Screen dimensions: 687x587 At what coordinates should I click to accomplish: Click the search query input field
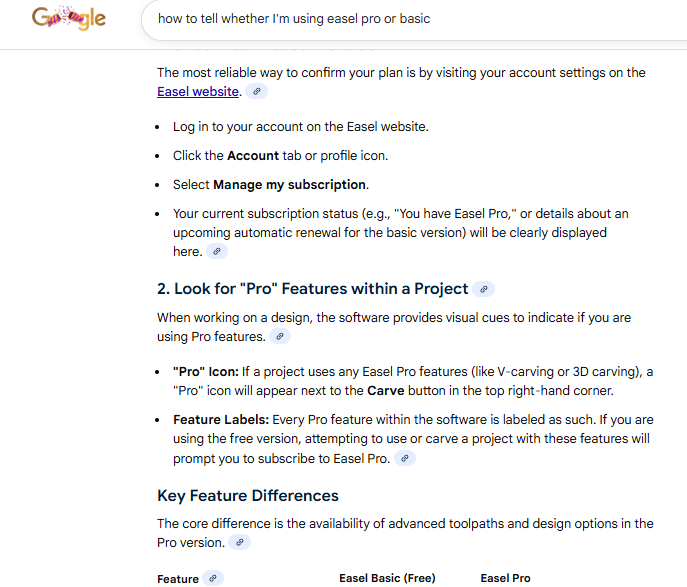coord(400,18)
